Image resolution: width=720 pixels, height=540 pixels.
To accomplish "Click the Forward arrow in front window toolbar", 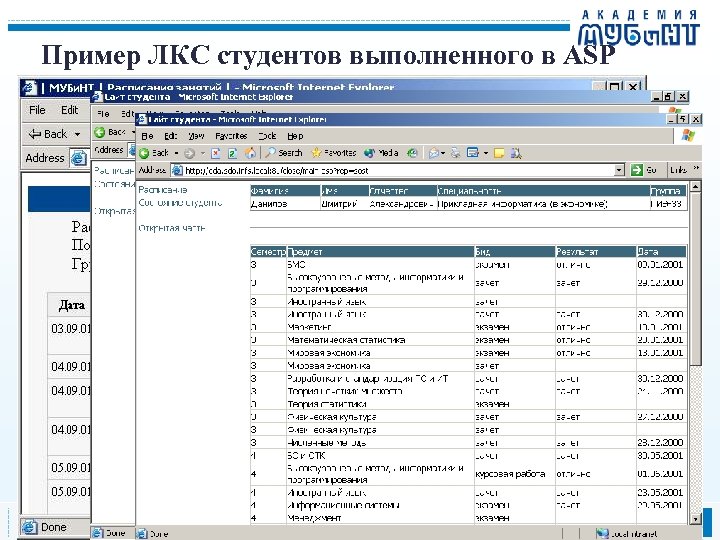I will [x=189, y=153].
